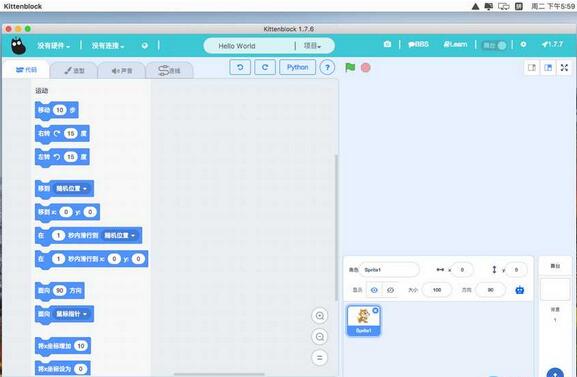The image size is (577, 377).
Task: Click the green flag to run
Action: click(350, 67)
